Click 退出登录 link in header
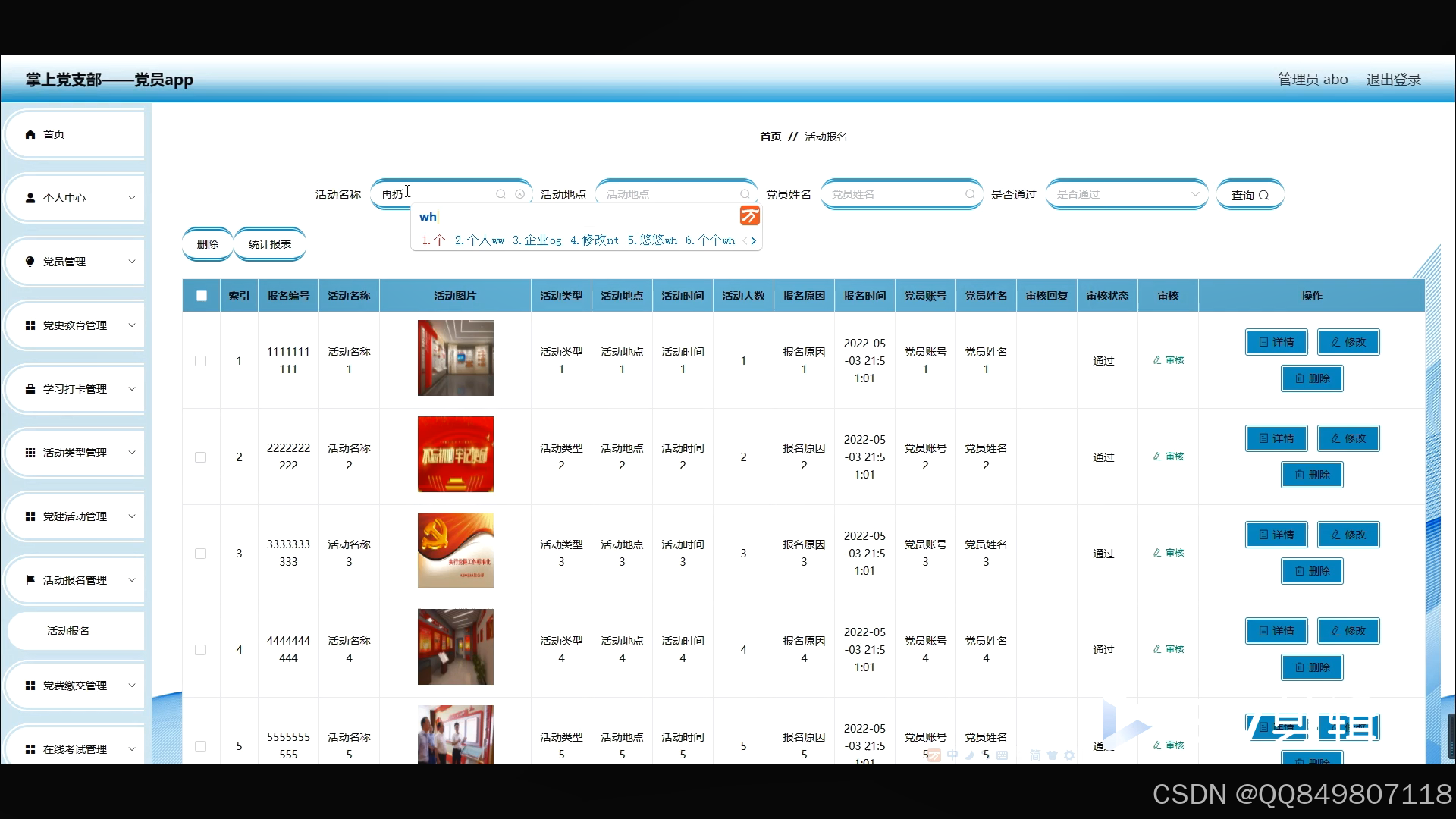 tap(1393, 80)
